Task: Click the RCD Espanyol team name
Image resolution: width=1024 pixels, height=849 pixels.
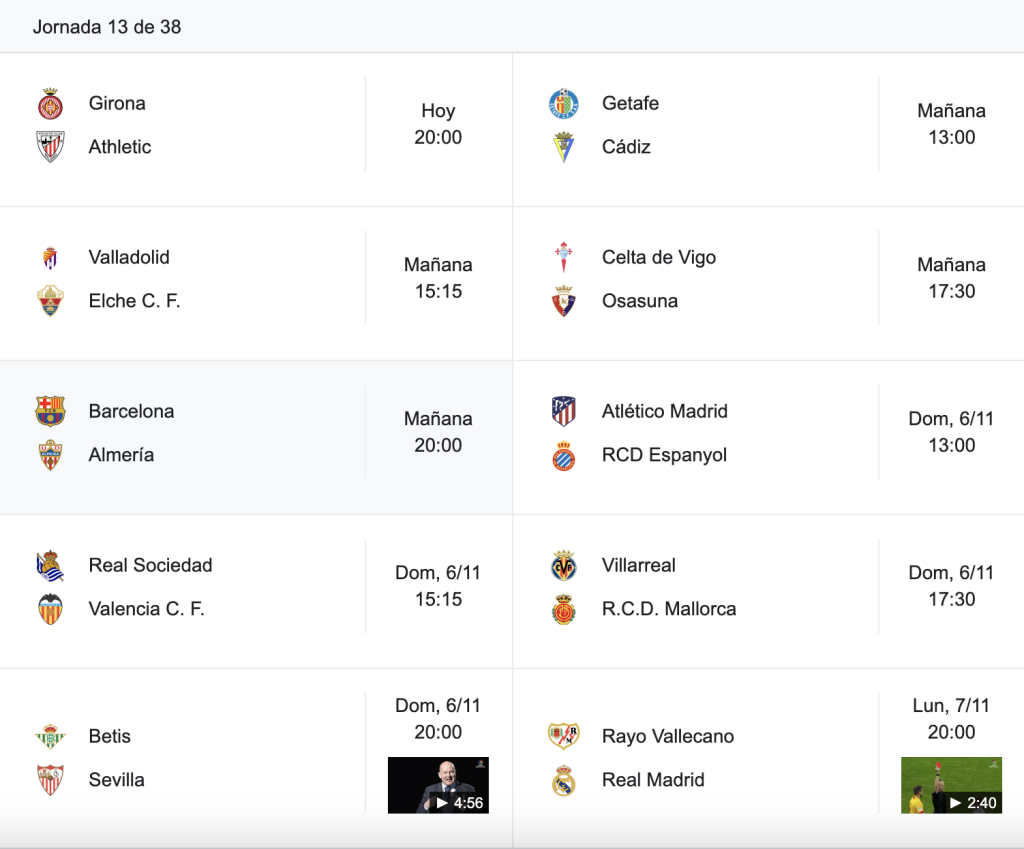Action: [x=664, y=455]
